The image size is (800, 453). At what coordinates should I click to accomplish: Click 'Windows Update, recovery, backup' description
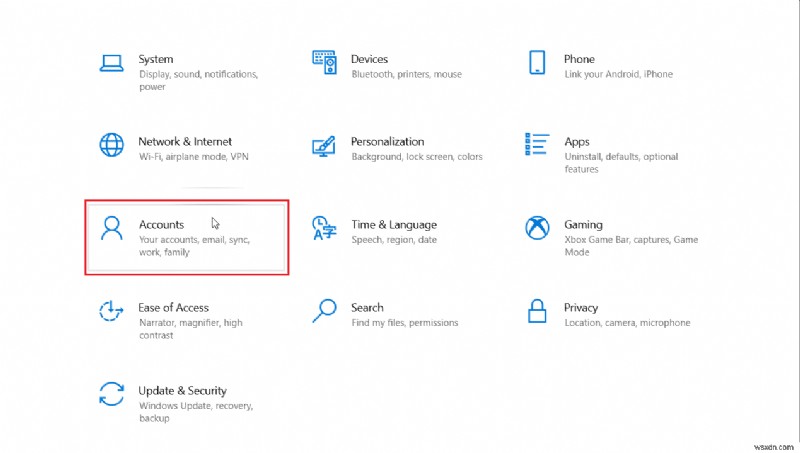[x=196, y=412]
